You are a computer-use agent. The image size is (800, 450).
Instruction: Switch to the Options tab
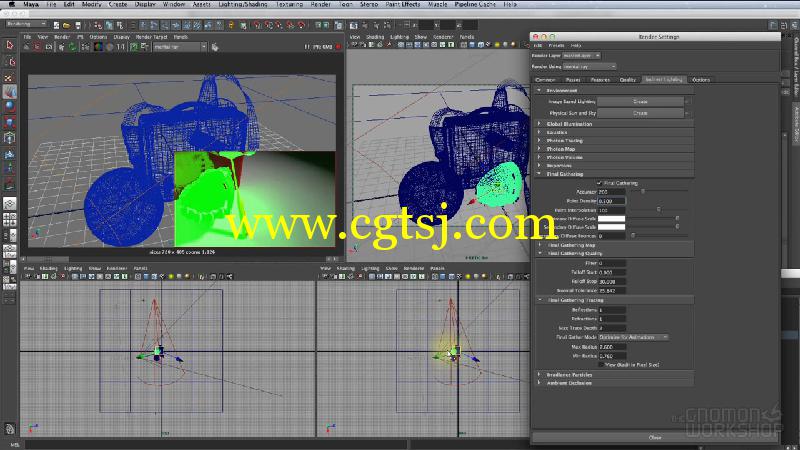(x=701, y=80)
